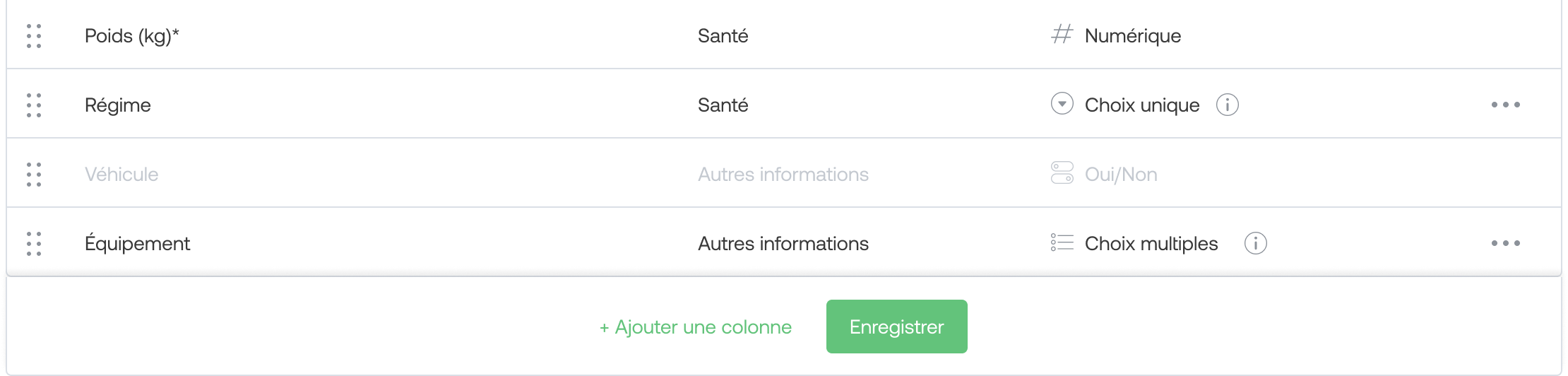The width and height of the screenshot is (1568, 376).
Task: Grab the drag handle for Poids (kg) row
Action: (34, 36)
